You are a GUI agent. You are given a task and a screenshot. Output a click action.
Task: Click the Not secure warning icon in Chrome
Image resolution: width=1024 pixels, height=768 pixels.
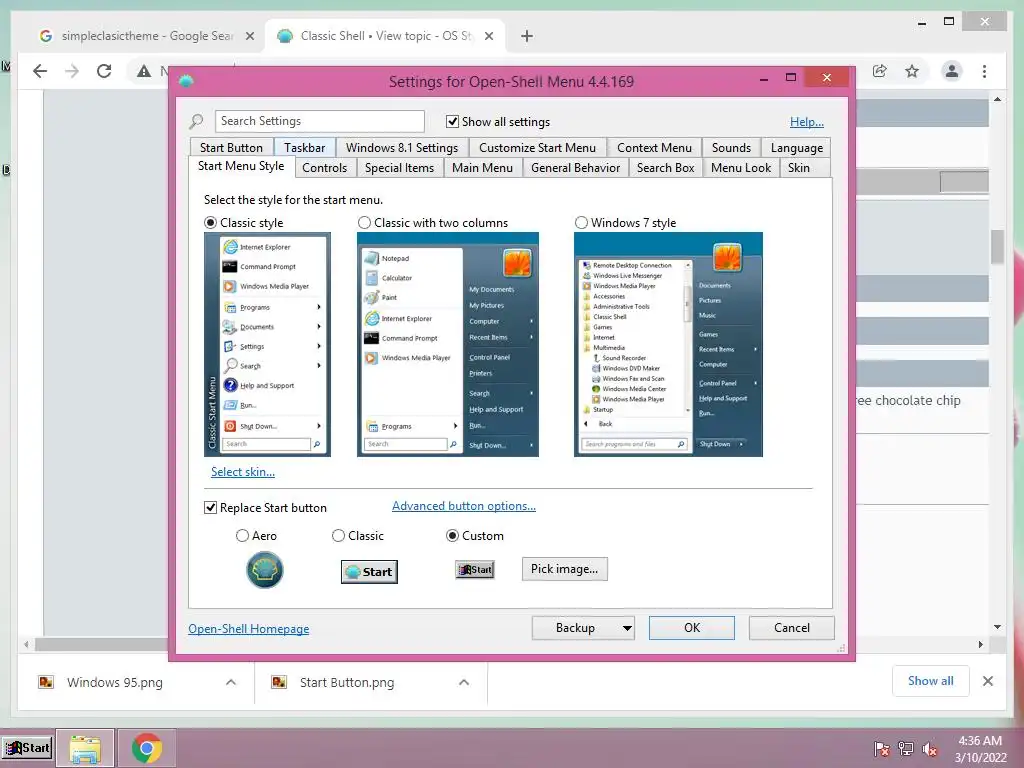pyautogui.click(x=144, y=71)
